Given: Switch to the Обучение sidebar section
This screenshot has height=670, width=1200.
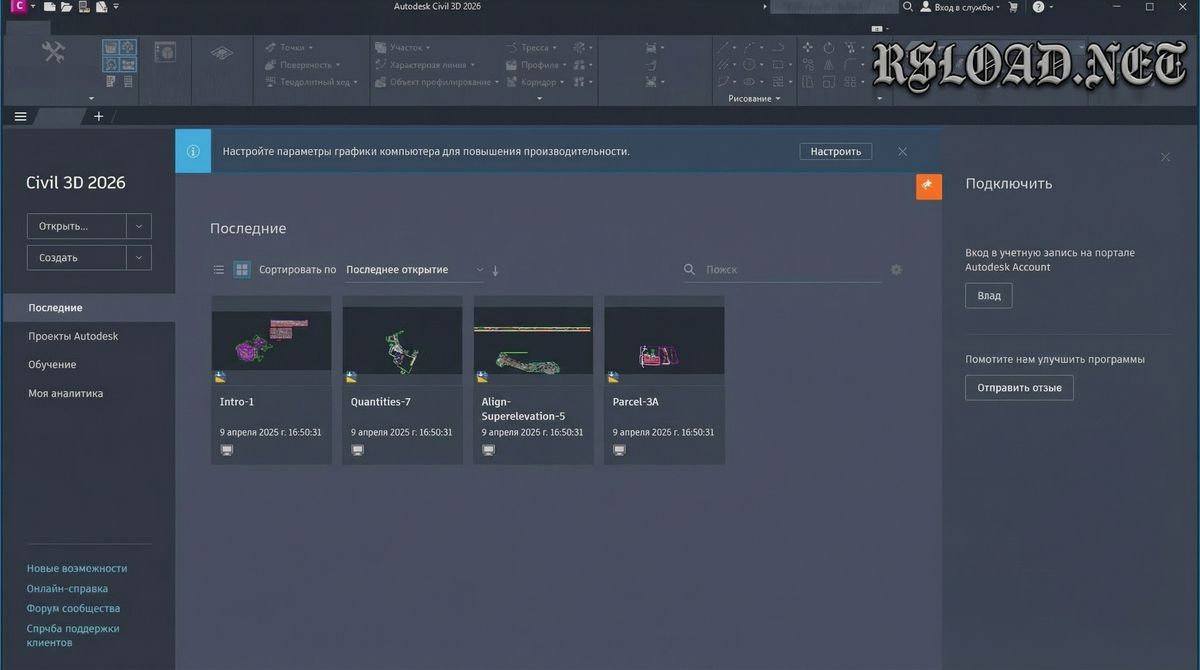Looking at the screenshot, I should (x=51, y=364).
